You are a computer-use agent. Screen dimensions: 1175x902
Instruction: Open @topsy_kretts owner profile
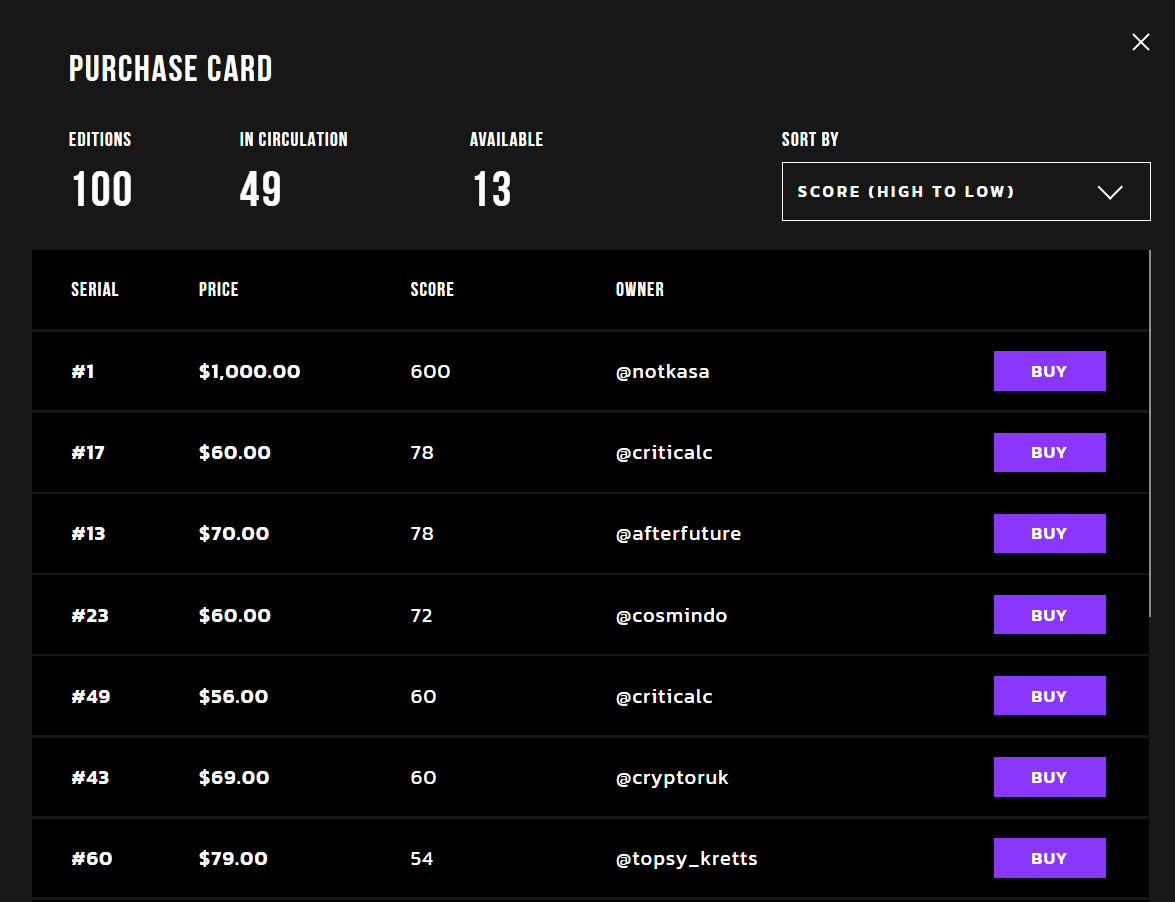[686, 859]
